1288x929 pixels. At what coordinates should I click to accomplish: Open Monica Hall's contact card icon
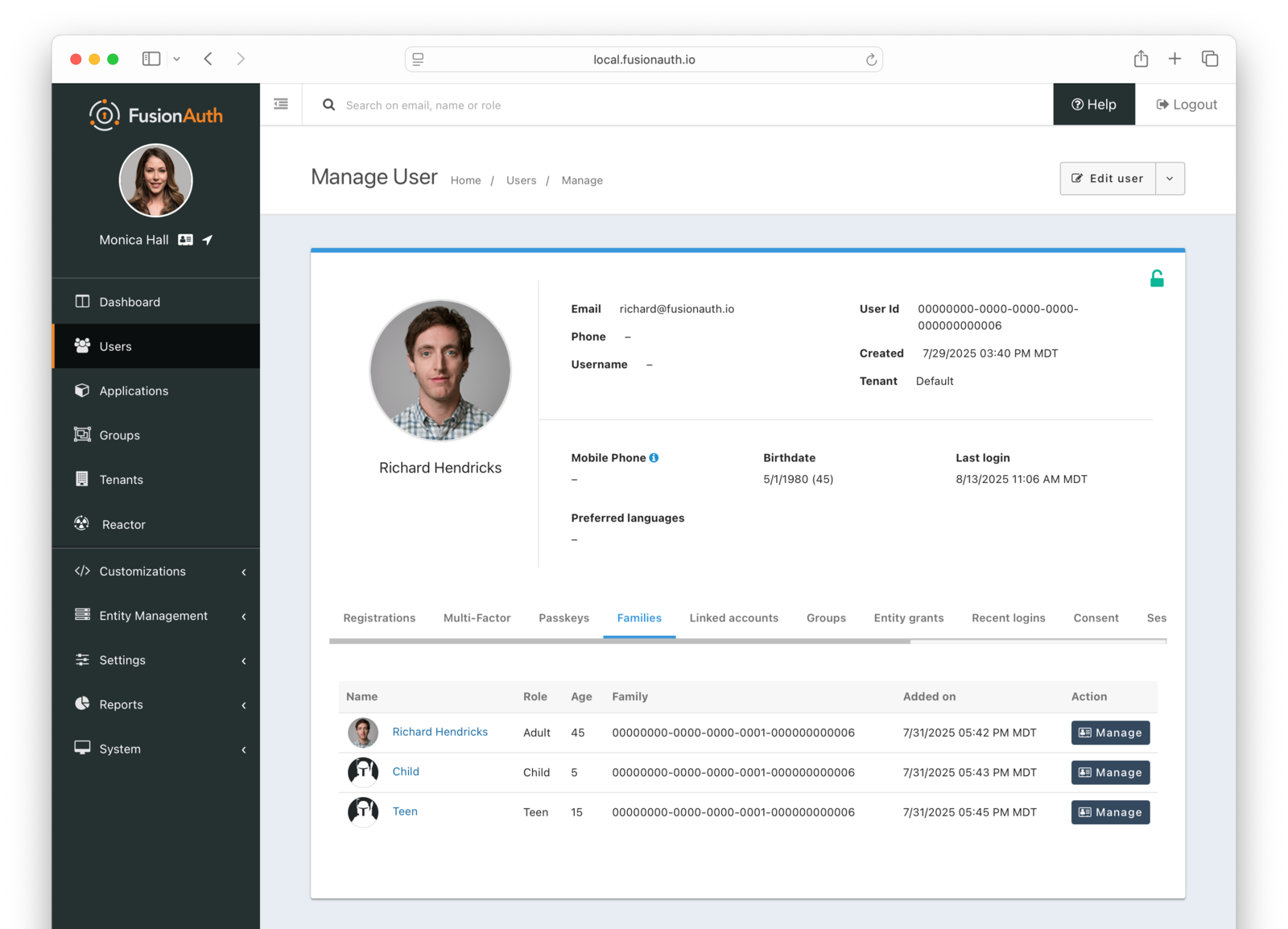tap(185, 239)
